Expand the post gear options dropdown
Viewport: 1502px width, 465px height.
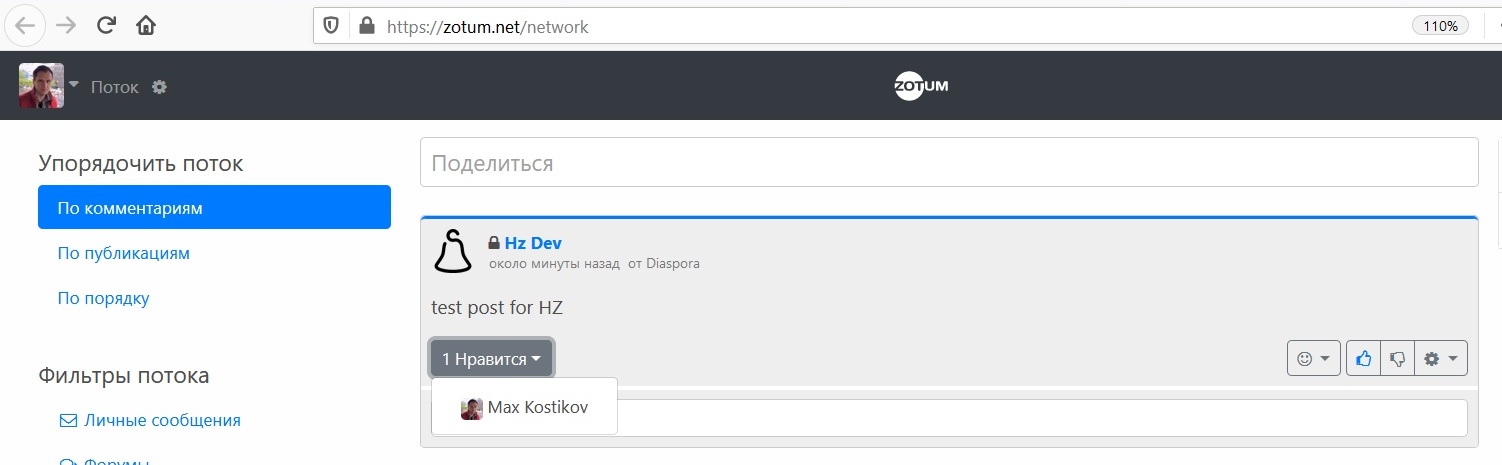click(1441, 358)
